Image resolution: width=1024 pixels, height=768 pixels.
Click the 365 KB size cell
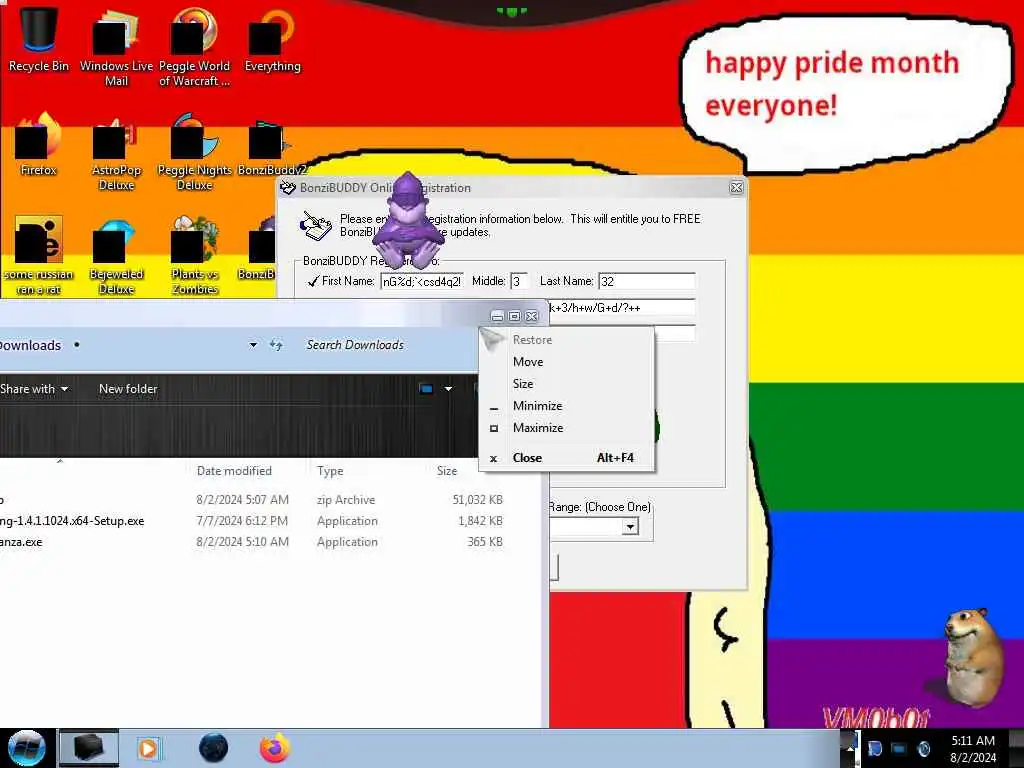coord(485,541)
